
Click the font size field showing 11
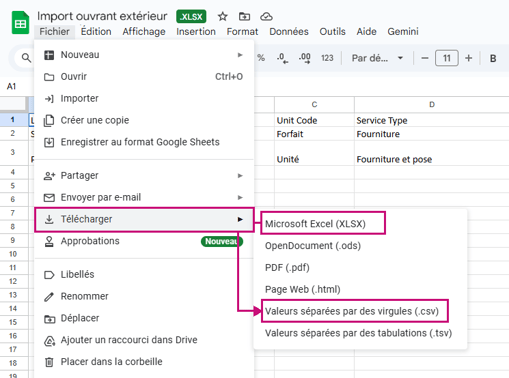coord(447,58)
